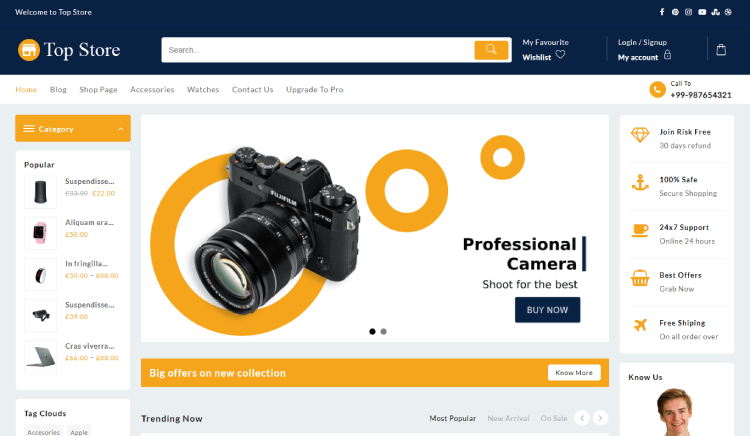Click the Know More button
The image size is (750, 436).
(574, 373)
